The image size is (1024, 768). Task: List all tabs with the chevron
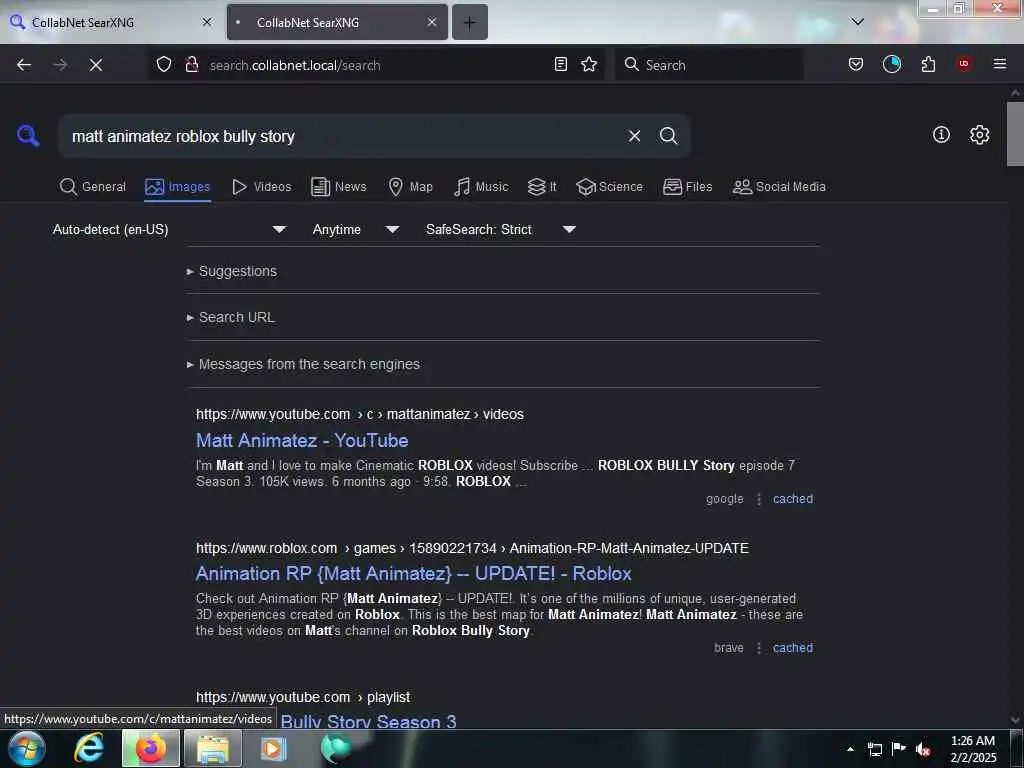(857, 22)
